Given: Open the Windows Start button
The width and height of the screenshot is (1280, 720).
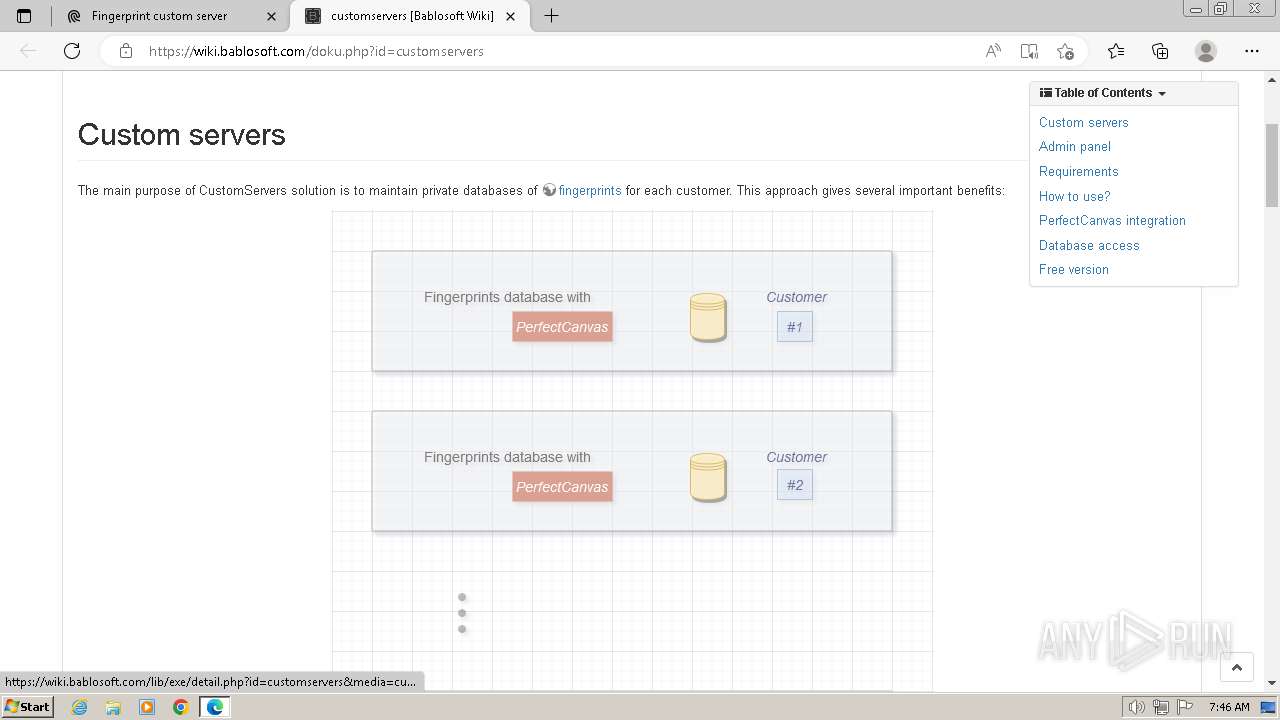Looking at the screenshot, I should pos(28,707).
